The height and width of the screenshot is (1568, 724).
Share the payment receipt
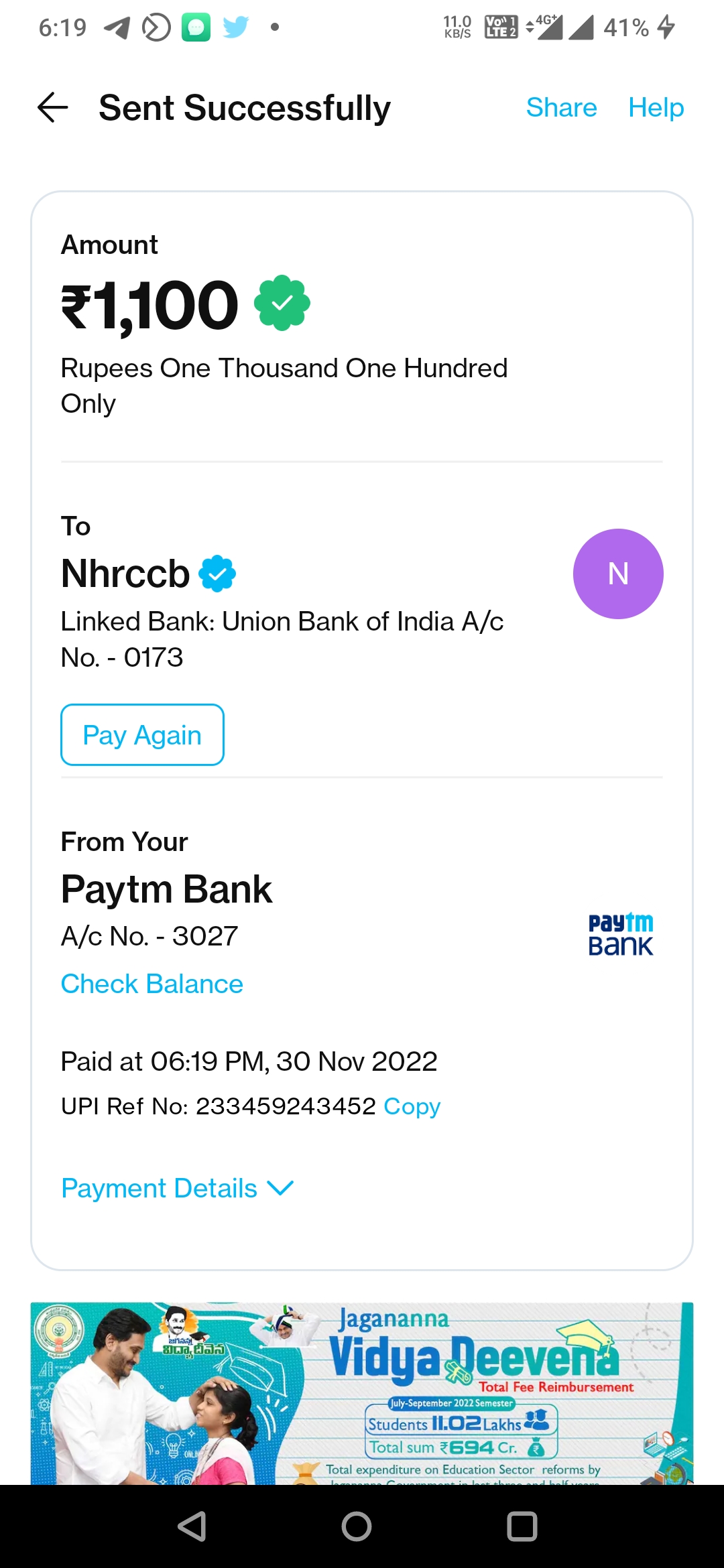pyautogui.click(x=561, y=108)
